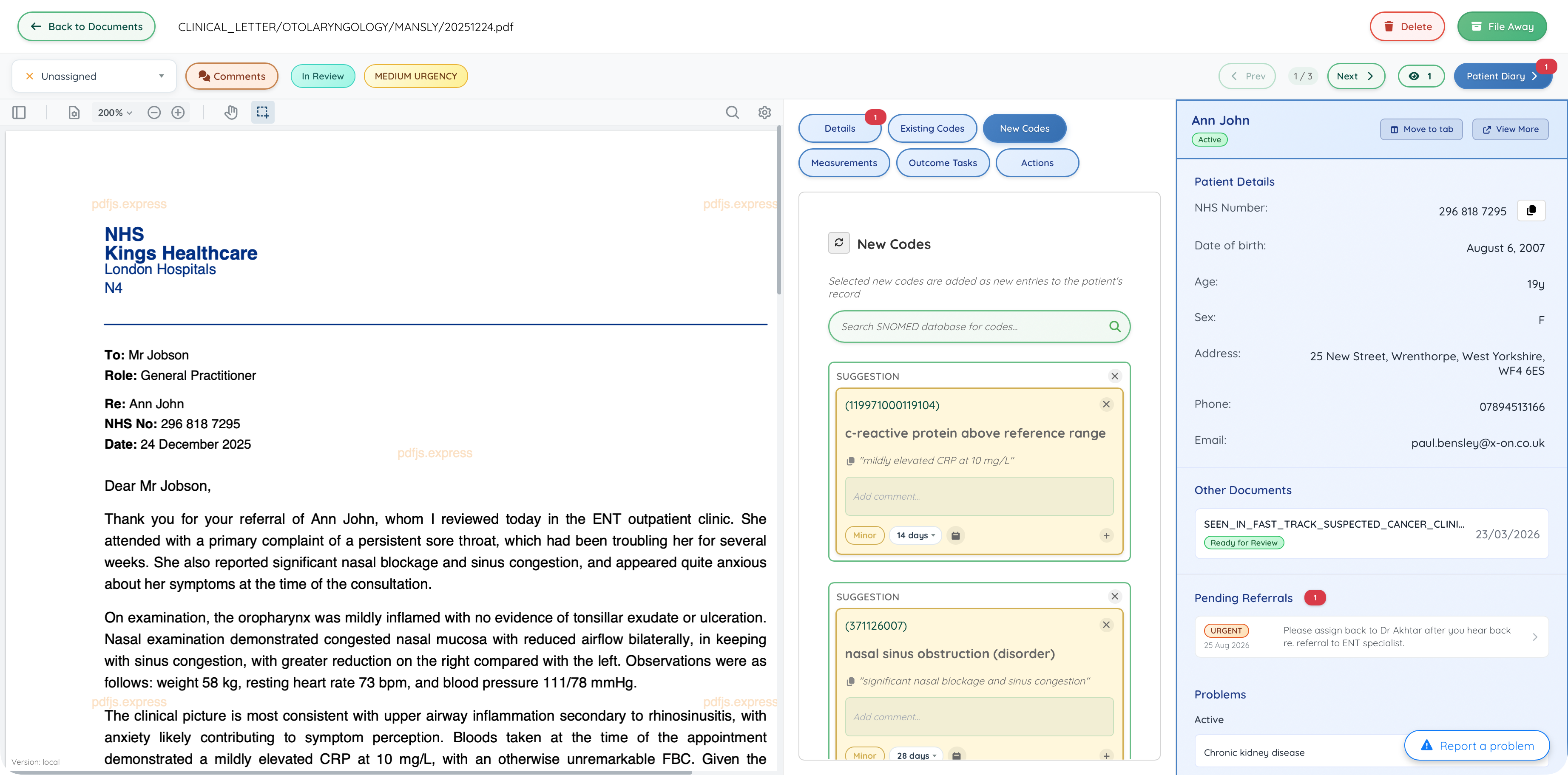Click the Ready for Review badge
This screenshot has width=1568, height=775.
pyautogui.click(x=1244, y=543)
